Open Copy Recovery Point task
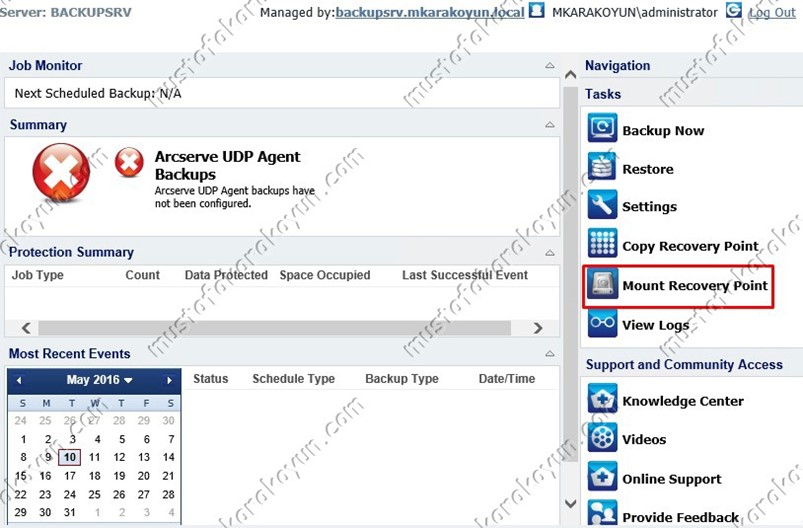The height and width of the screenshot is (528, 803). [x=690, y=246]
